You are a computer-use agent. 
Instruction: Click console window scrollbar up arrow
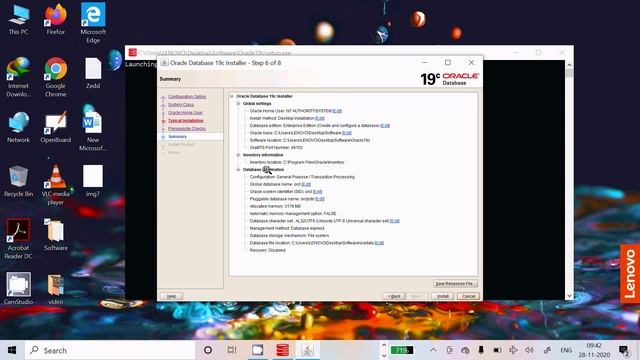point(569,65)
